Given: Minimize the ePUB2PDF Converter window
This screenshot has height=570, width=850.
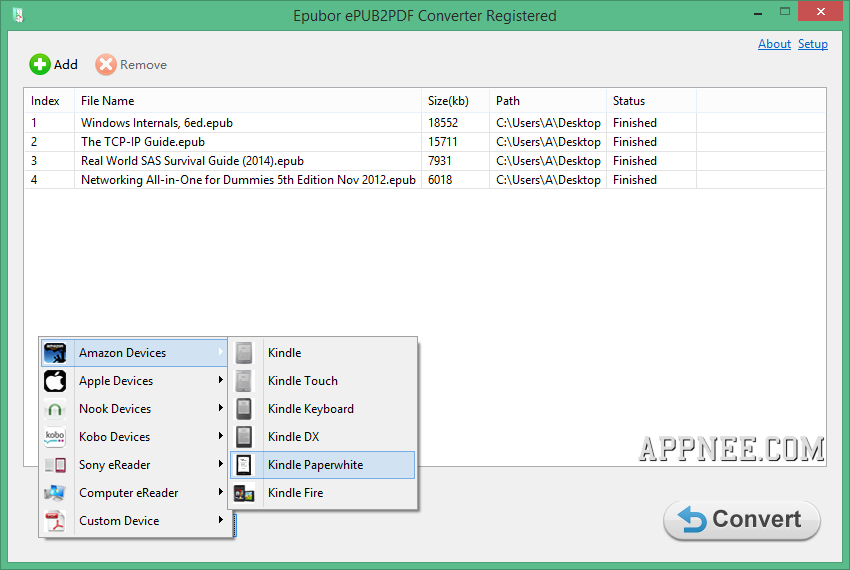Looking at the screenshot, I should 758,13.
